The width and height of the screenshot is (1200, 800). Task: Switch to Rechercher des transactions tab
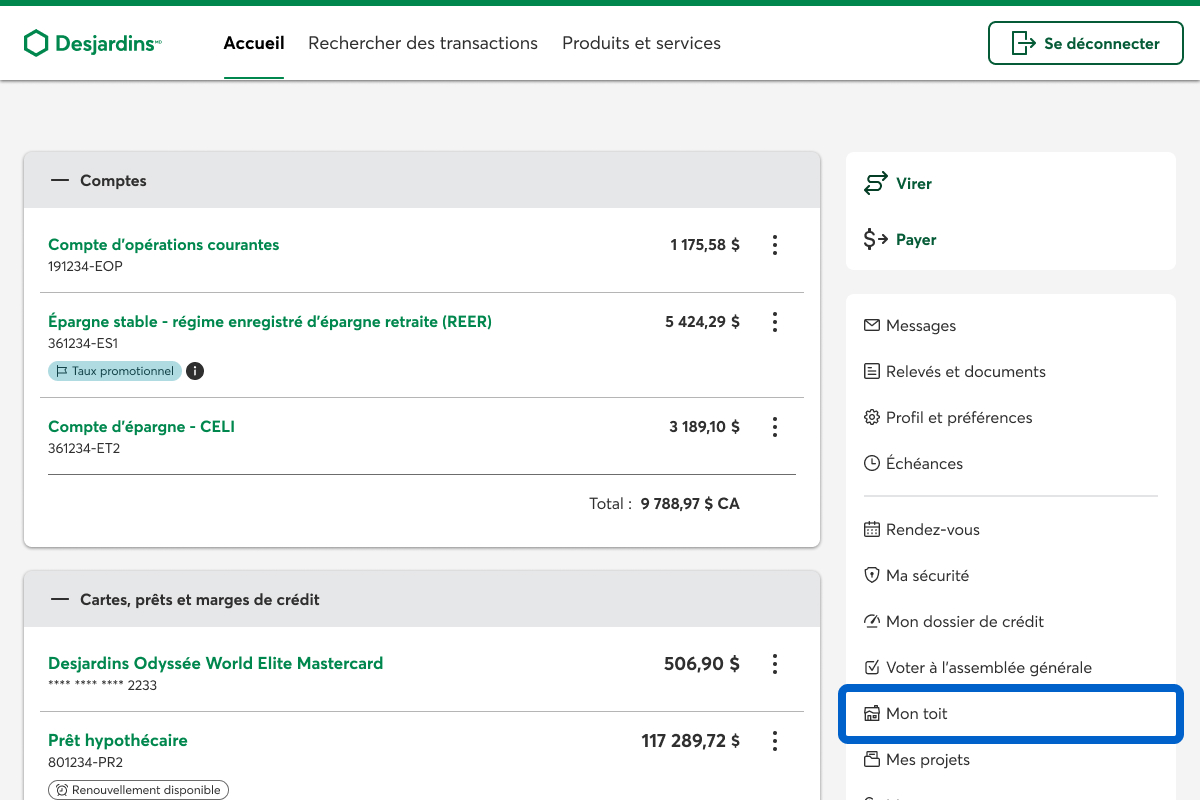tap(423, 43)
